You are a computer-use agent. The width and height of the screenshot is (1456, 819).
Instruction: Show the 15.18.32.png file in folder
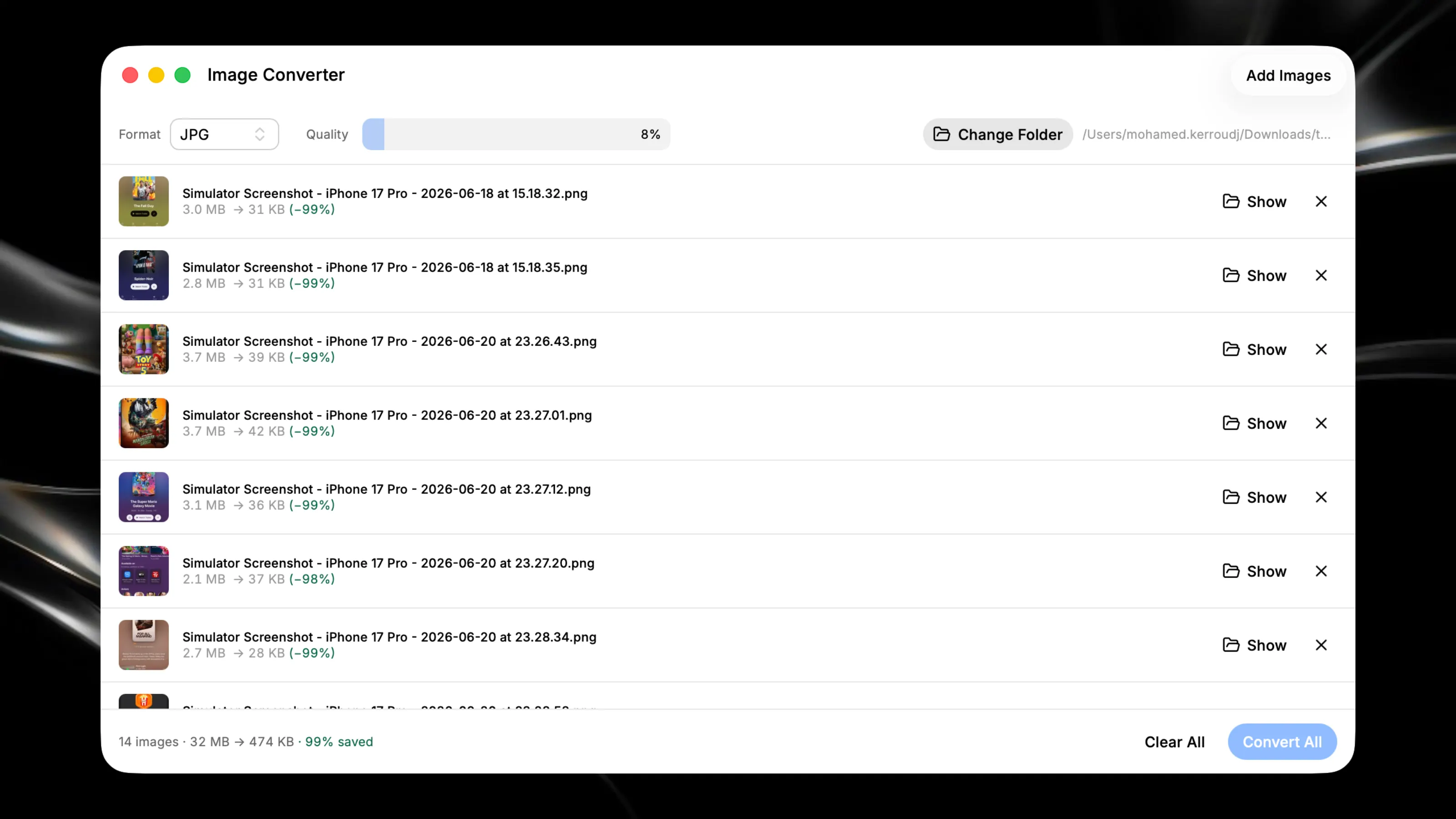pyautogui.click(x=1254, y=201)
